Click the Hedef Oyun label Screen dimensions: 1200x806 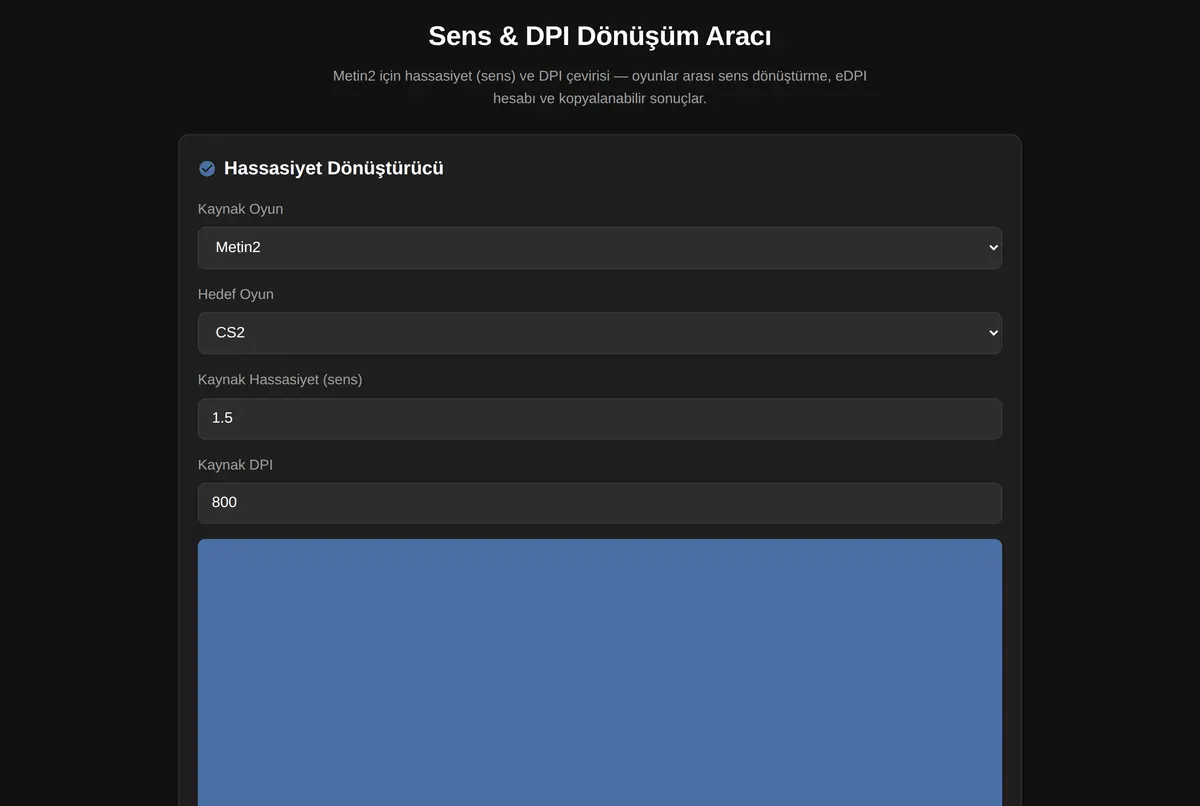coord(236,294)
